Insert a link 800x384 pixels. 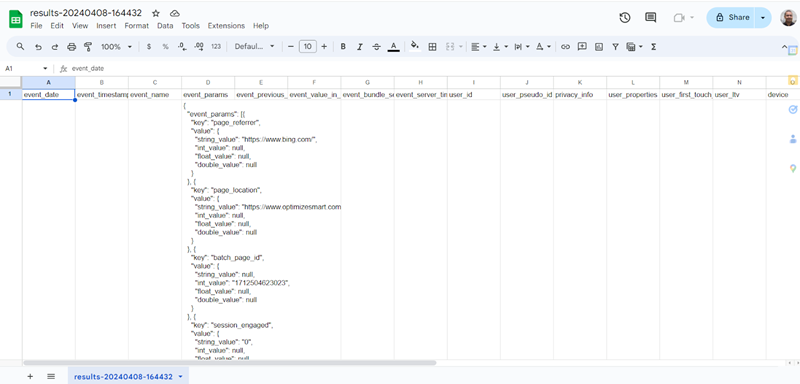point(565,47)
